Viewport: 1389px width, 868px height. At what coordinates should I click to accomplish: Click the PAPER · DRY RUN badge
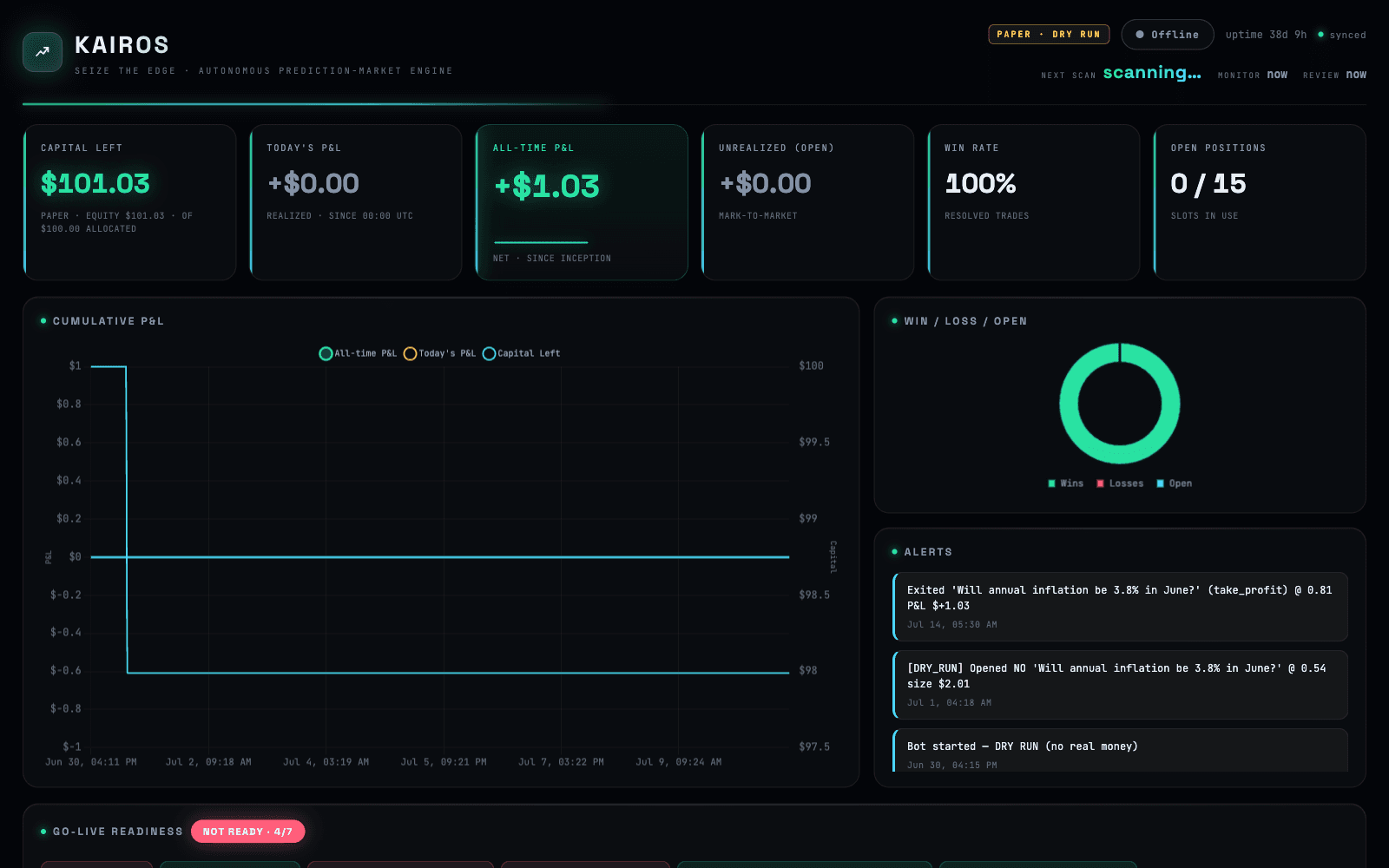click(1049, 35)
